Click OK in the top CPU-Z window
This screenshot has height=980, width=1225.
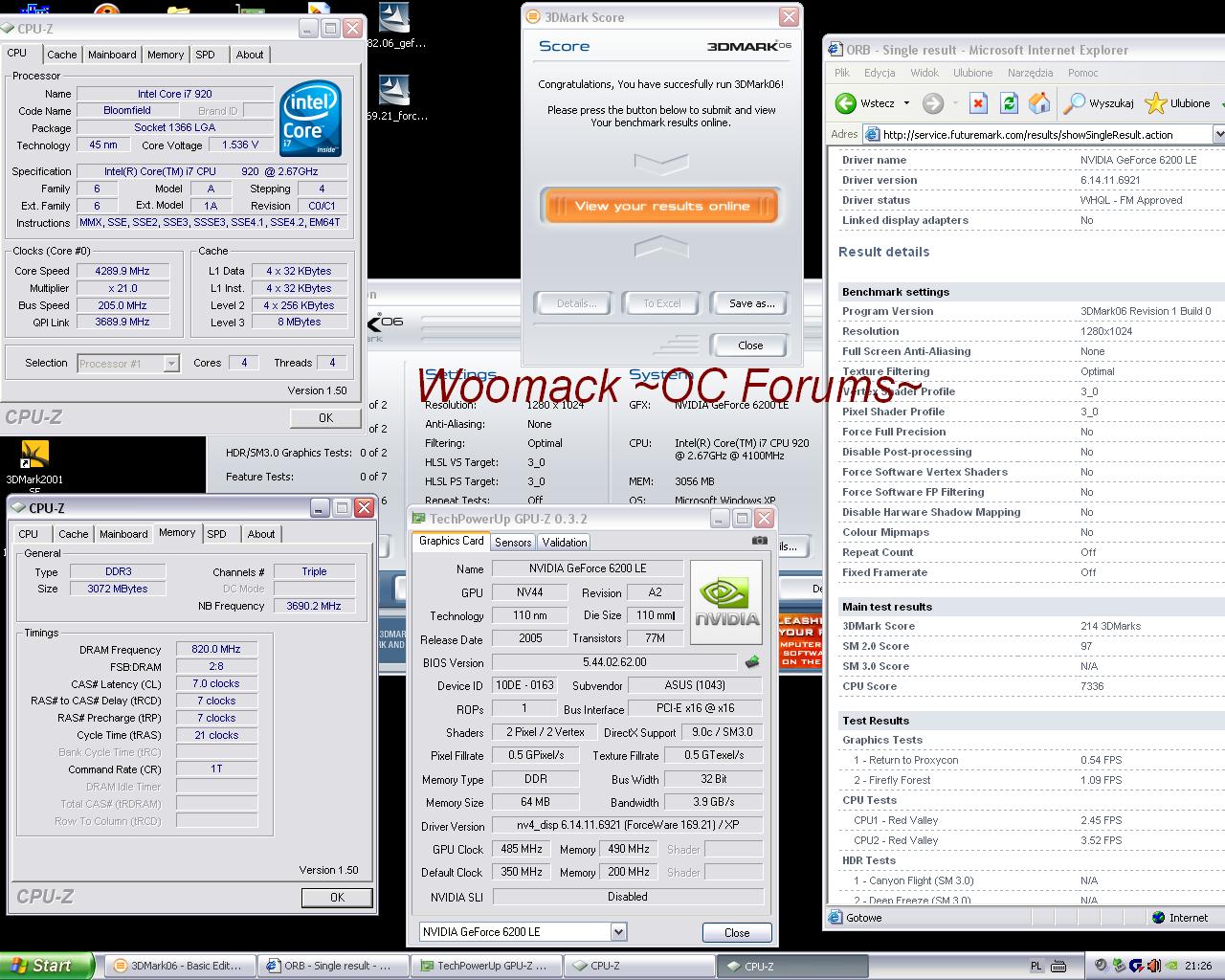325,417
